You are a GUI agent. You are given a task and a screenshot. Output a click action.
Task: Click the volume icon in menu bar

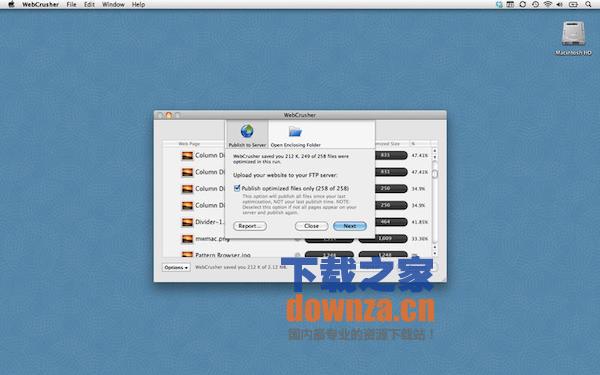559,5
